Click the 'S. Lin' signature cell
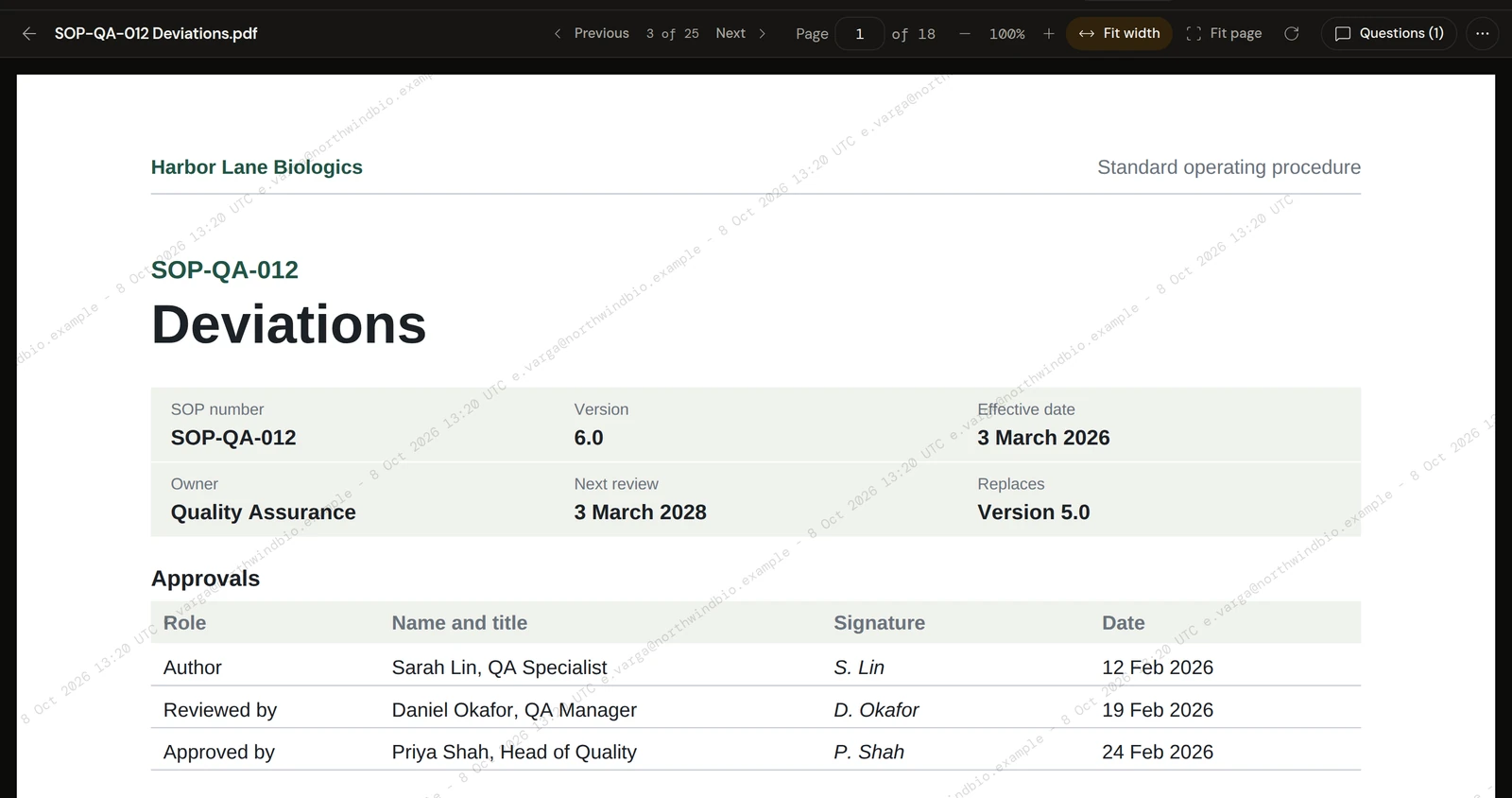1512x798 pixels. [x=859, y=668]
